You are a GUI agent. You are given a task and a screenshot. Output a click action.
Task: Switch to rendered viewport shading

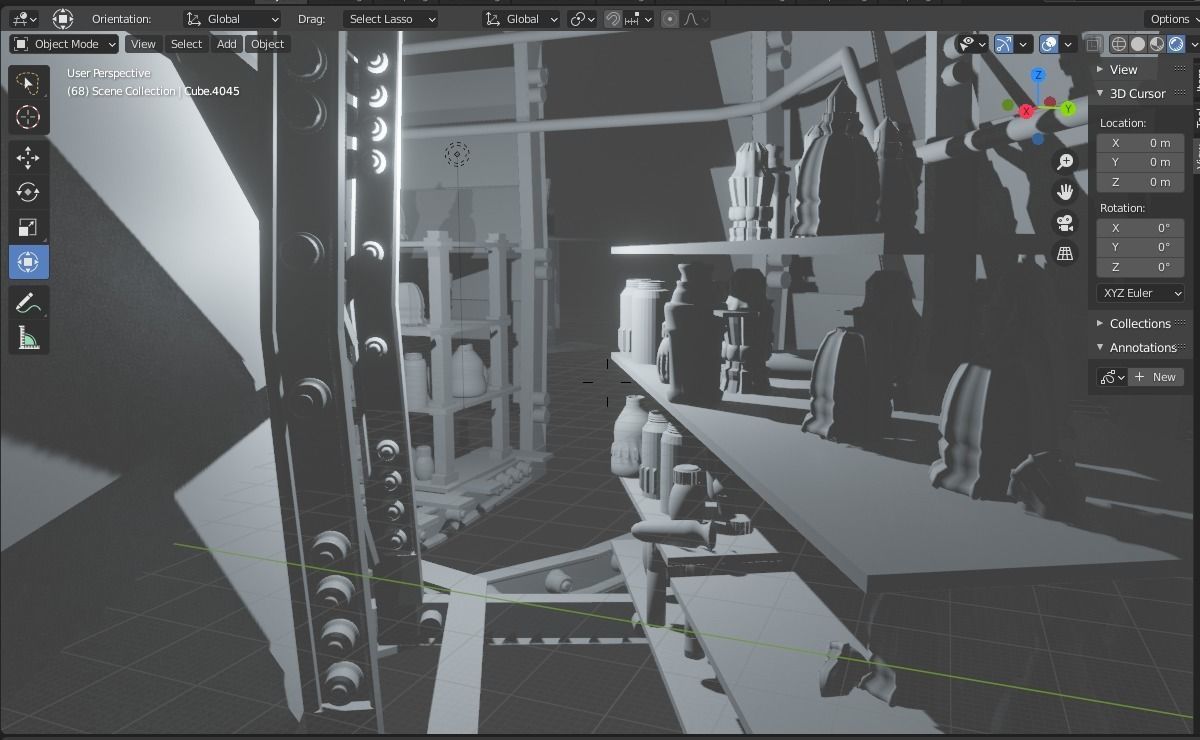pyautogui.click(x=1176, y=44)
